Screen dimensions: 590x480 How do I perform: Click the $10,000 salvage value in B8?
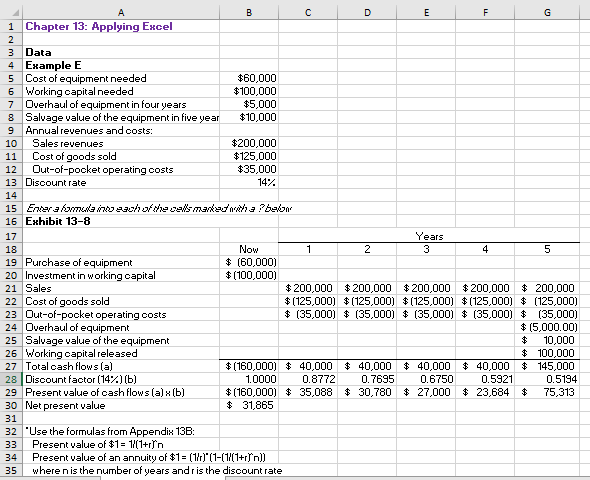[x=249, y=117]
